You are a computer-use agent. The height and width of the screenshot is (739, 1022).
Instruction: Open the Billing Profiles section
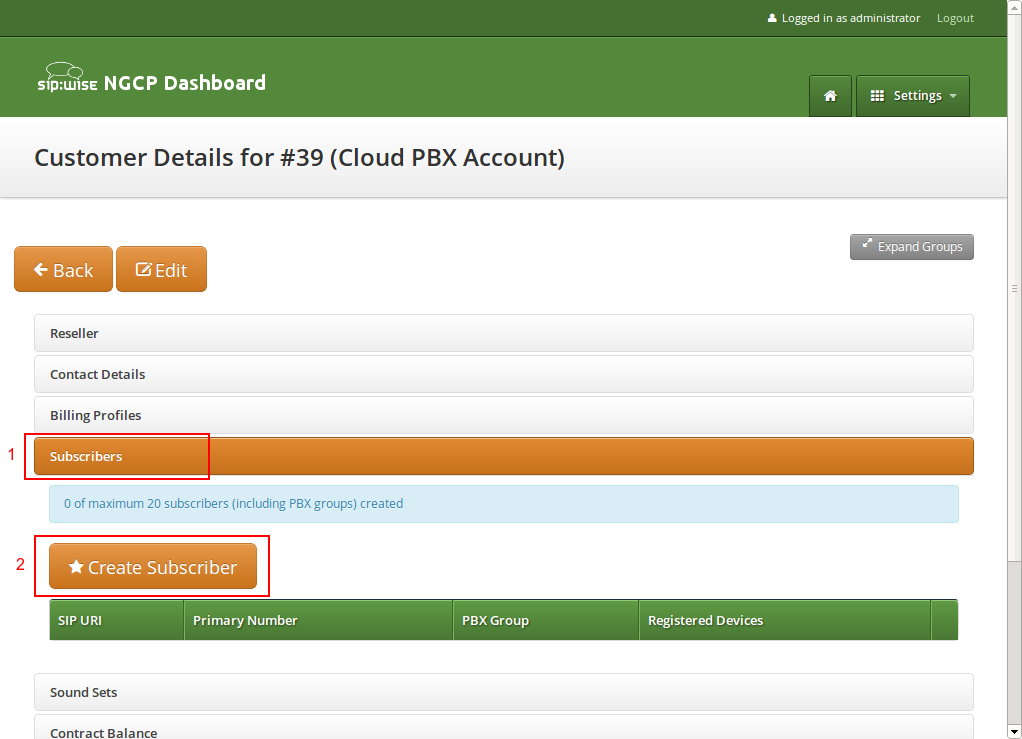(503, 415)
